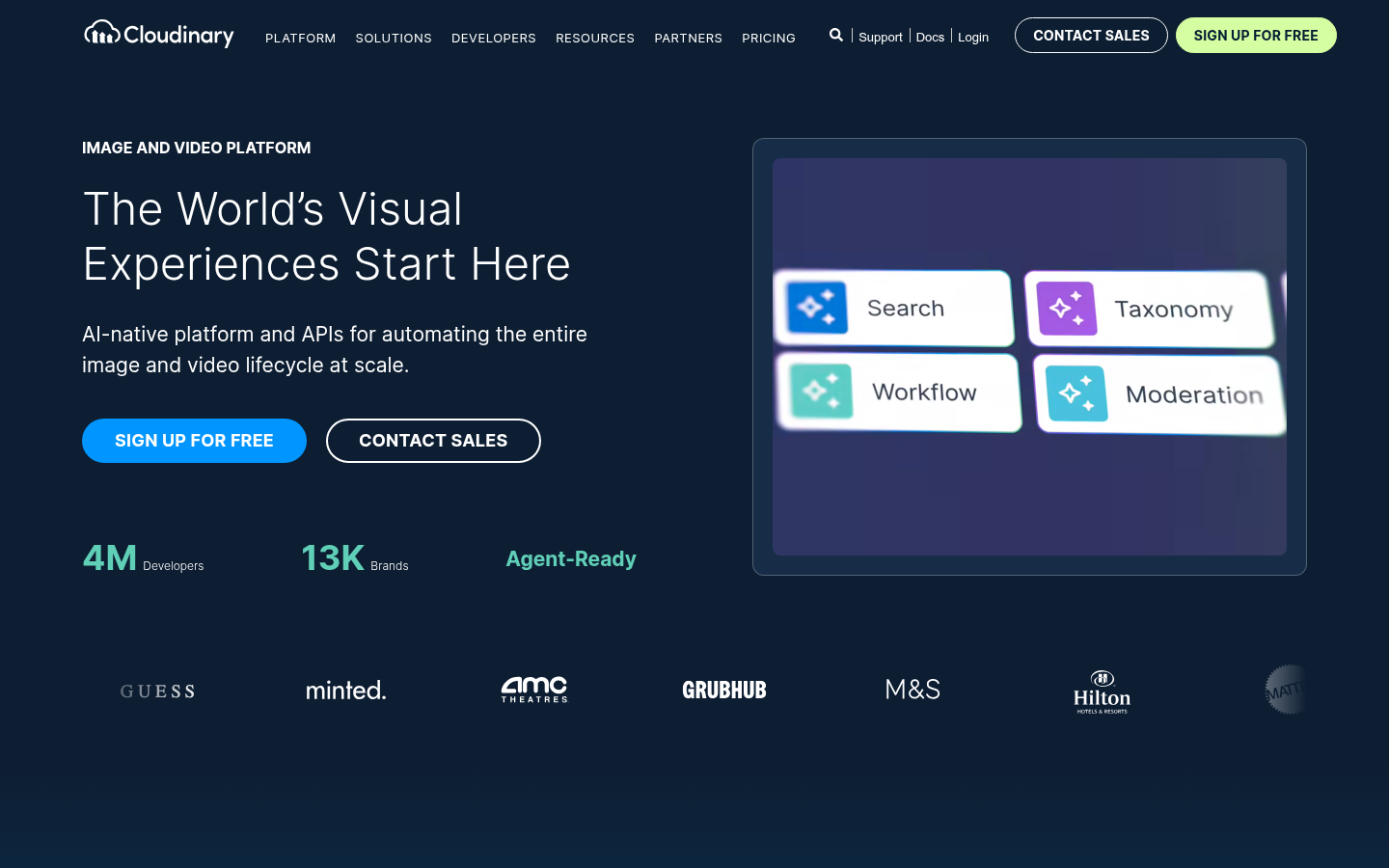Open the Developers menu
This screenshot has width=1389, height=868.
(494, 38)
